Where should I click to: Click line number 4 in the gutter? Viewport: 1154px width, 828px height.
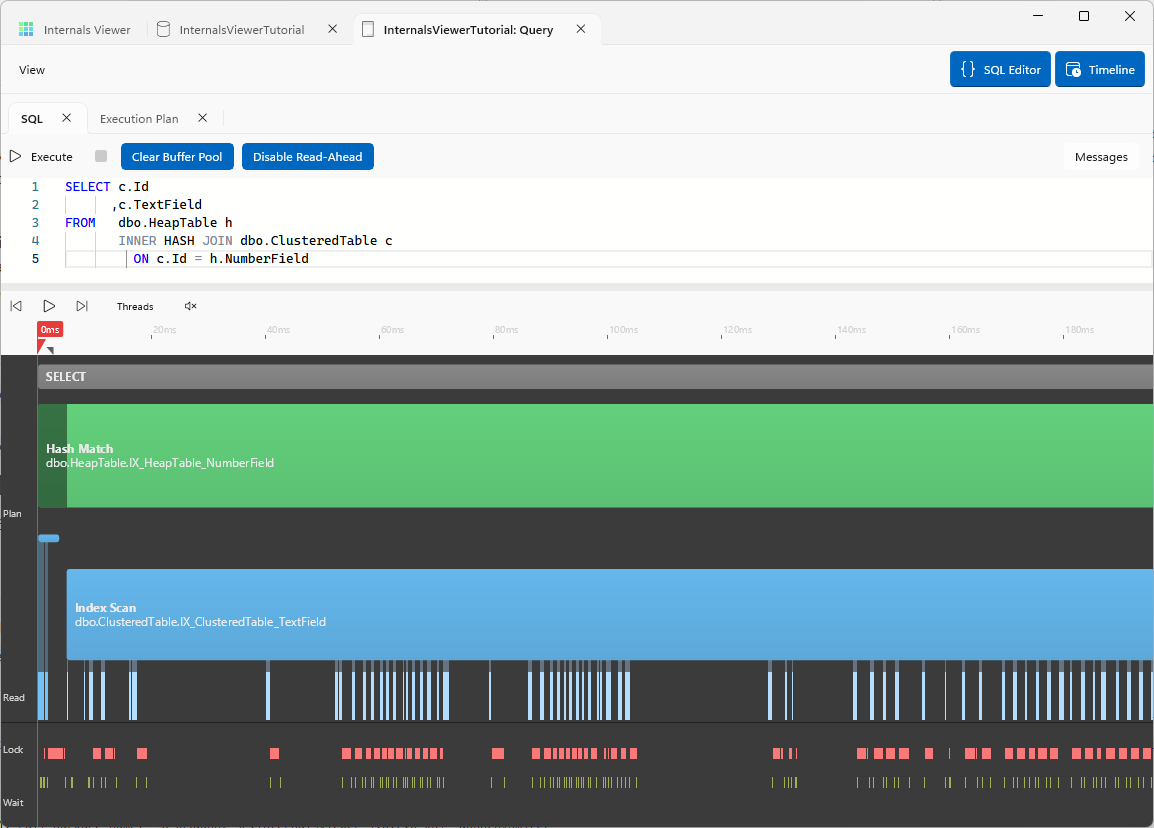pos(35,241)
